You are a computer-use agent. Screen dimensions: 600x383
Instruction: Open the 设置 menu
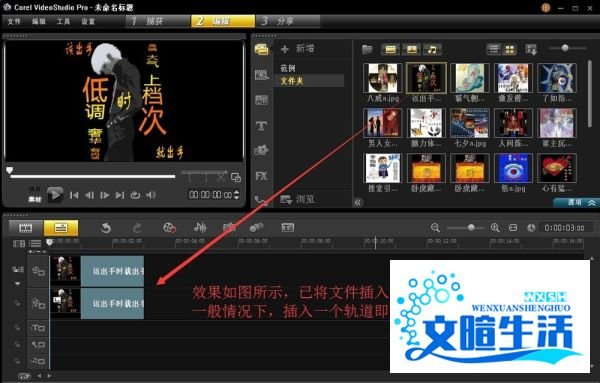[x=88, y=21]
